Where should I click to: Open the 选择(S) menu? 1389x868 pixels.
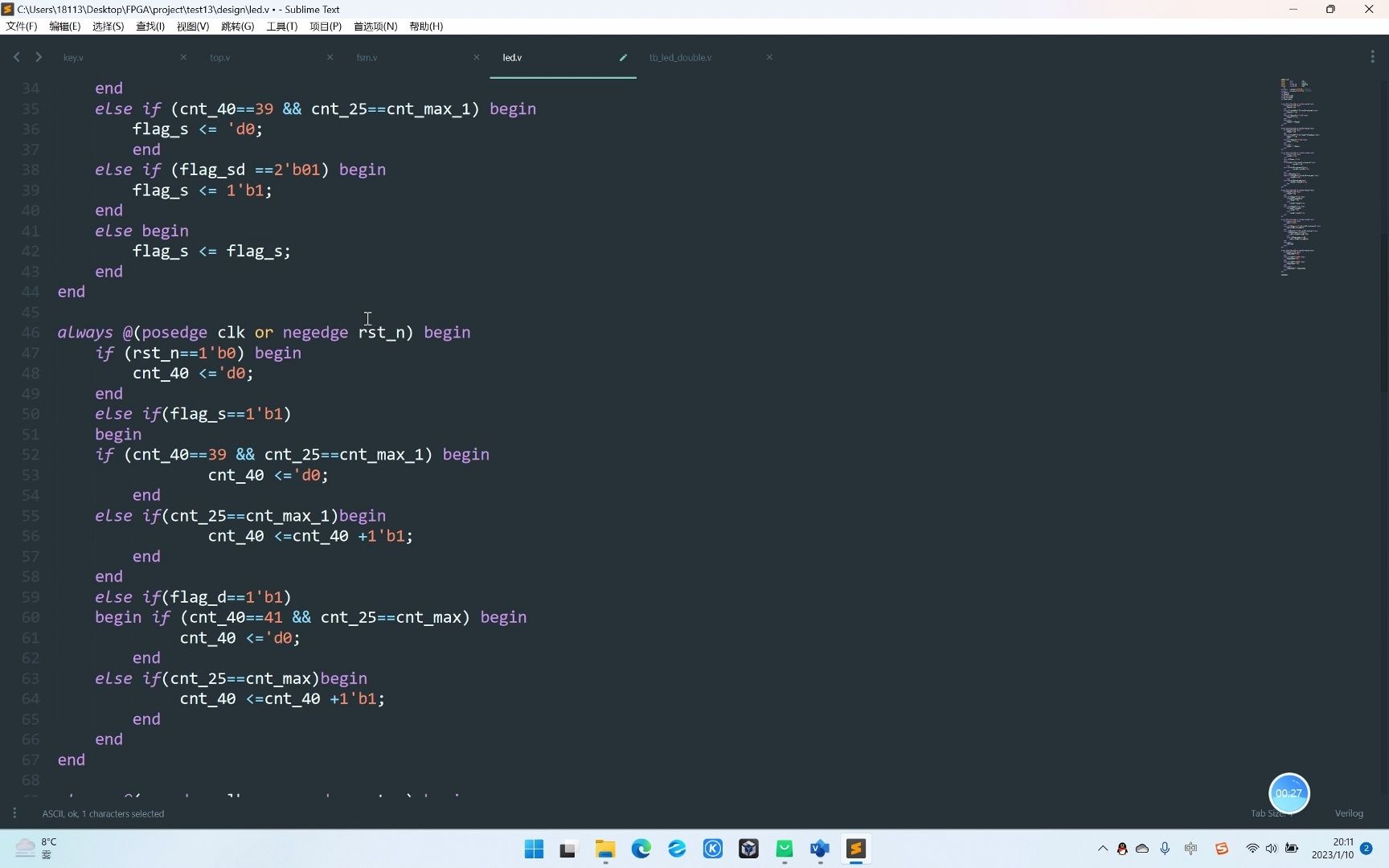tap(109, 27)
